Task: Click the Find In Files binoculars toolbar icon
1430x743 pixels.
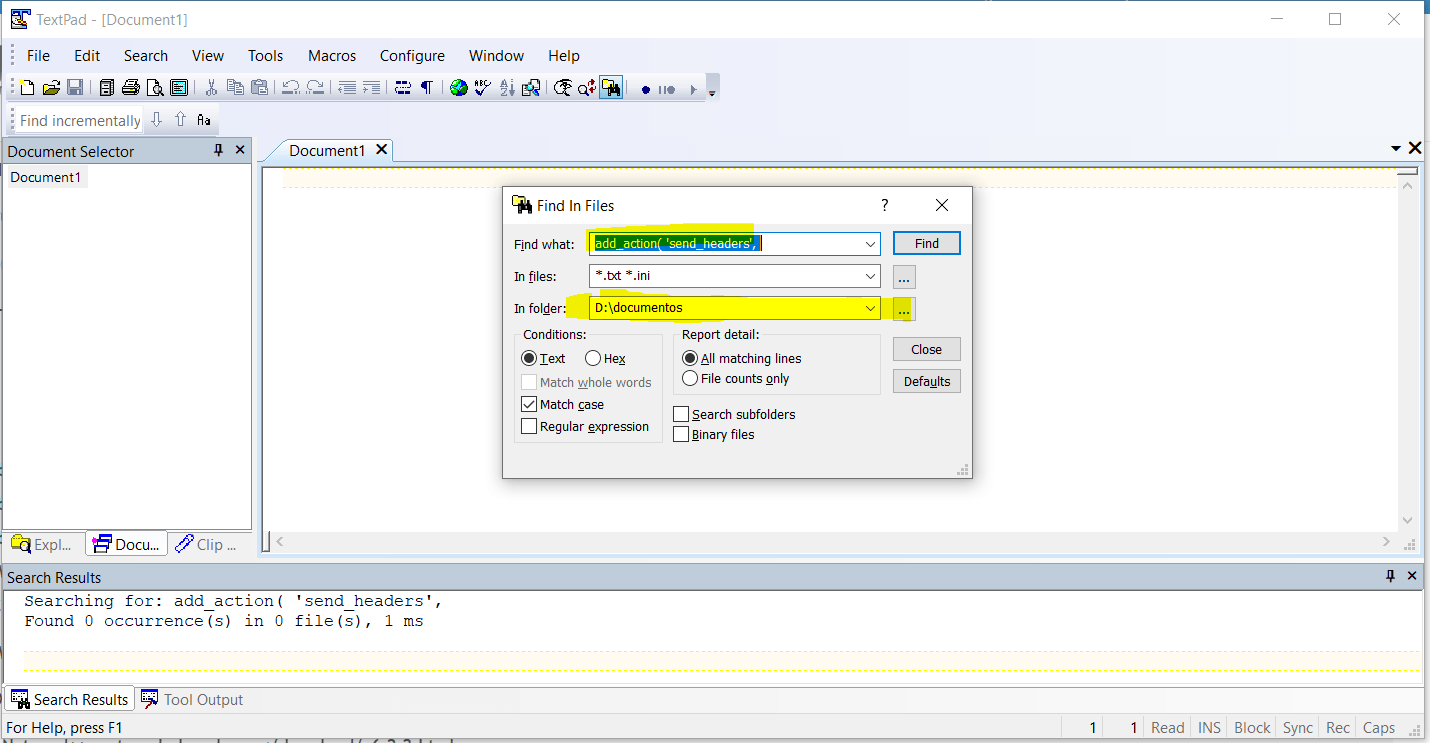Action: pyautogui.click(x=611, y=88)
